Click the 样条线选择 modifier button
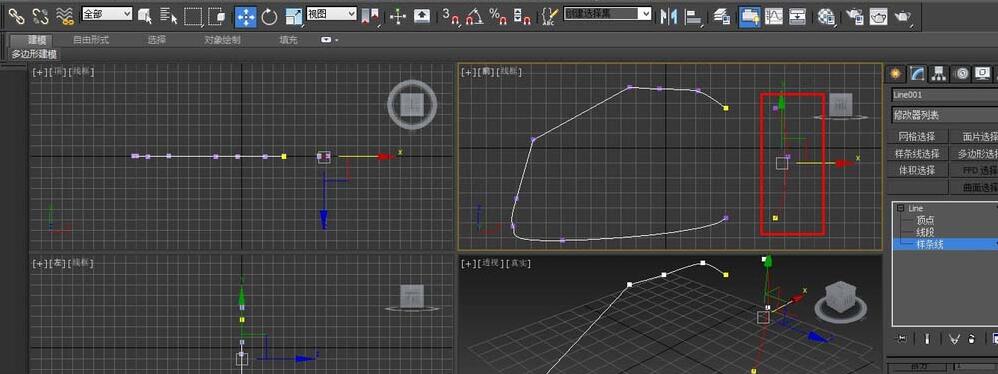The image size is (998, 374). tap(917, 153)
